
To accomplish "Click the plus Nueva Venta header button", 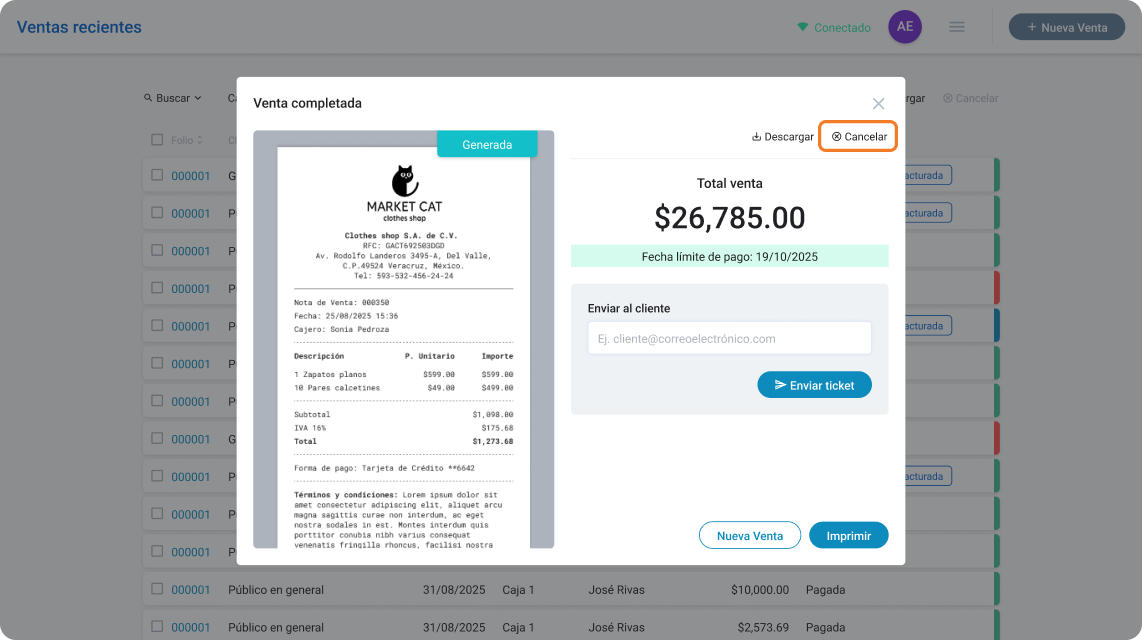I will (1066, 28).
